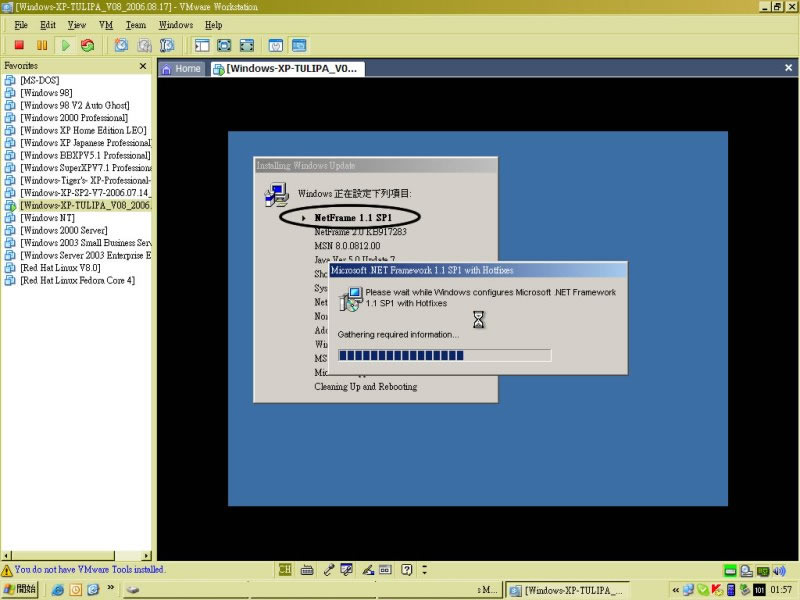Click MSN 8.0.0812.00 in update list
This screenshot has width=800, height=600.
click(347, 245)
